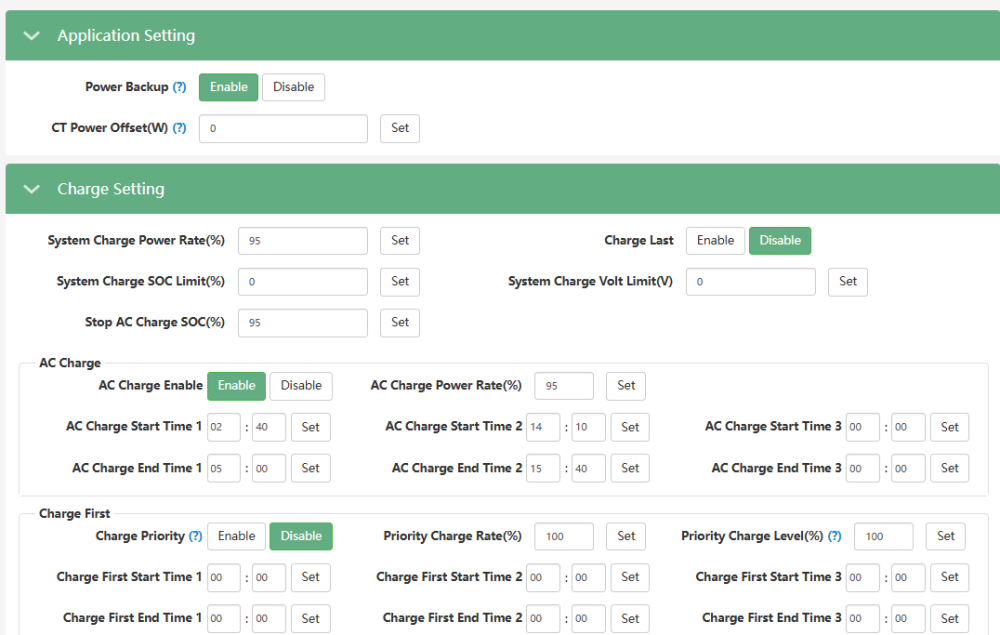The height and width of the screenshot is (635, 1000).
Task: Set the AC Charge Power Rate
Action: [x=626, y=386]
